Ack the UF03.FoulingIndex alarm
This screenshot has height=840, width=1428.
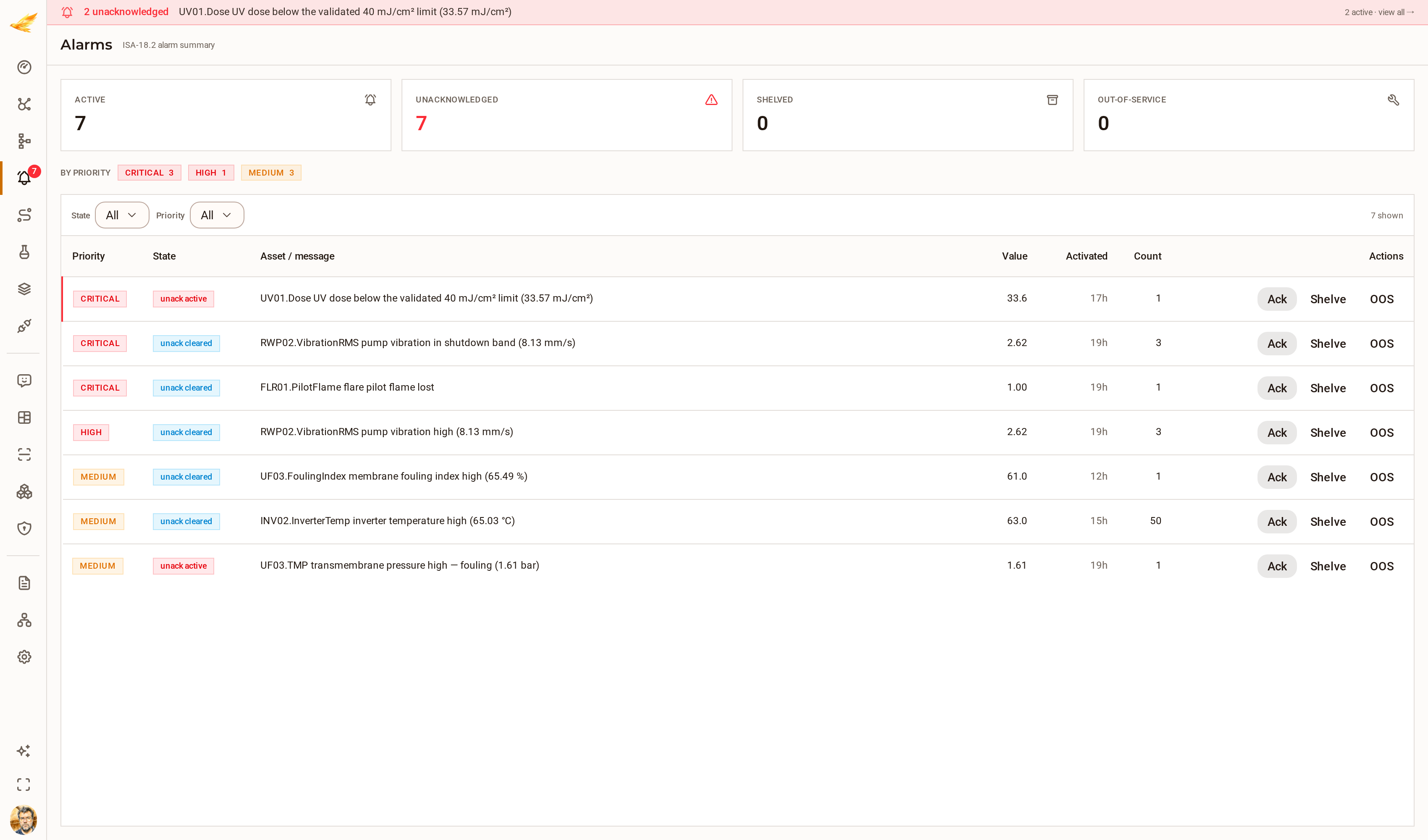pyautogui.click(x=1277, y=477)
